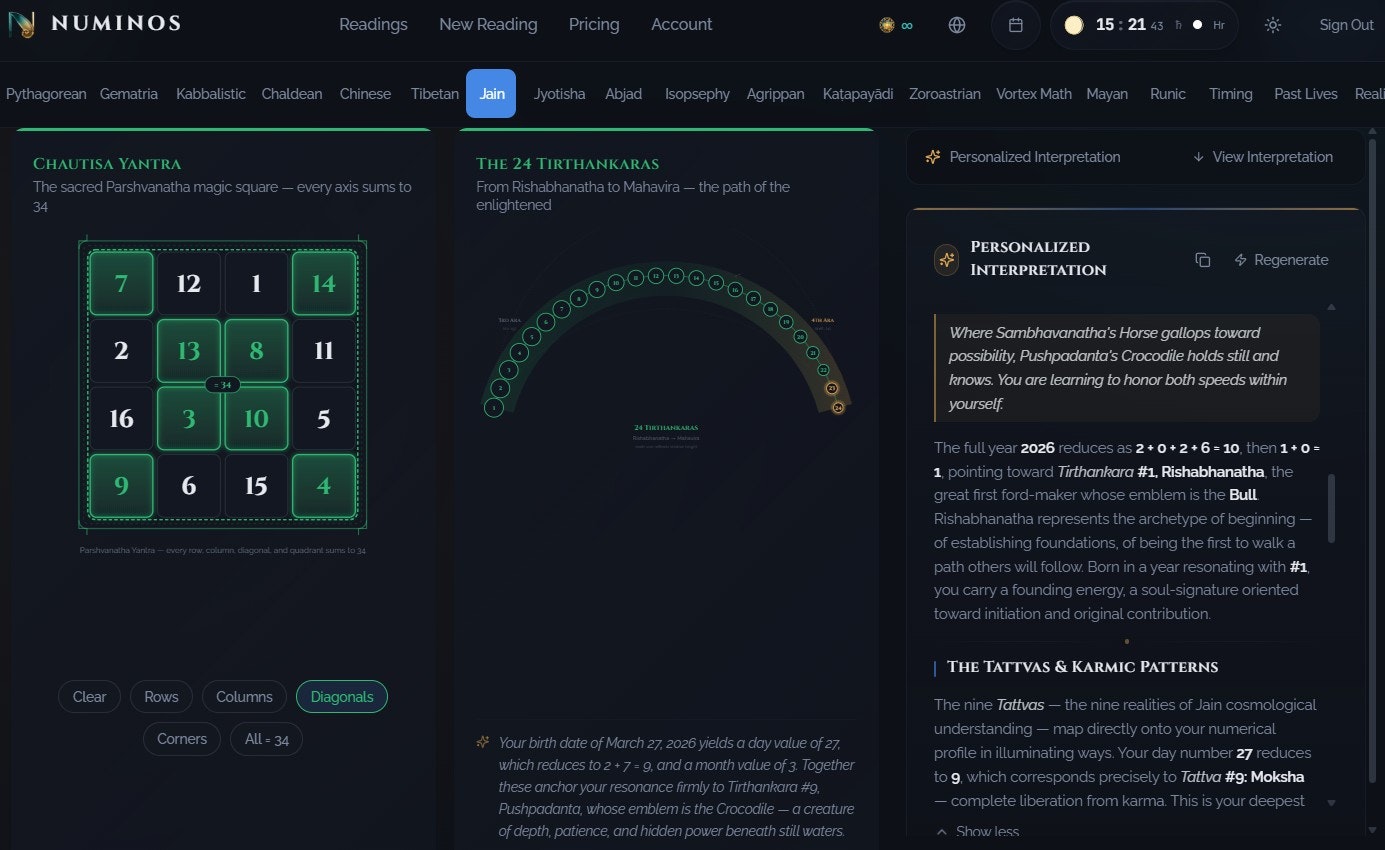Select highlighted Tirthankara node 23
Screen dimensions: 1385x850
point(832,388)
